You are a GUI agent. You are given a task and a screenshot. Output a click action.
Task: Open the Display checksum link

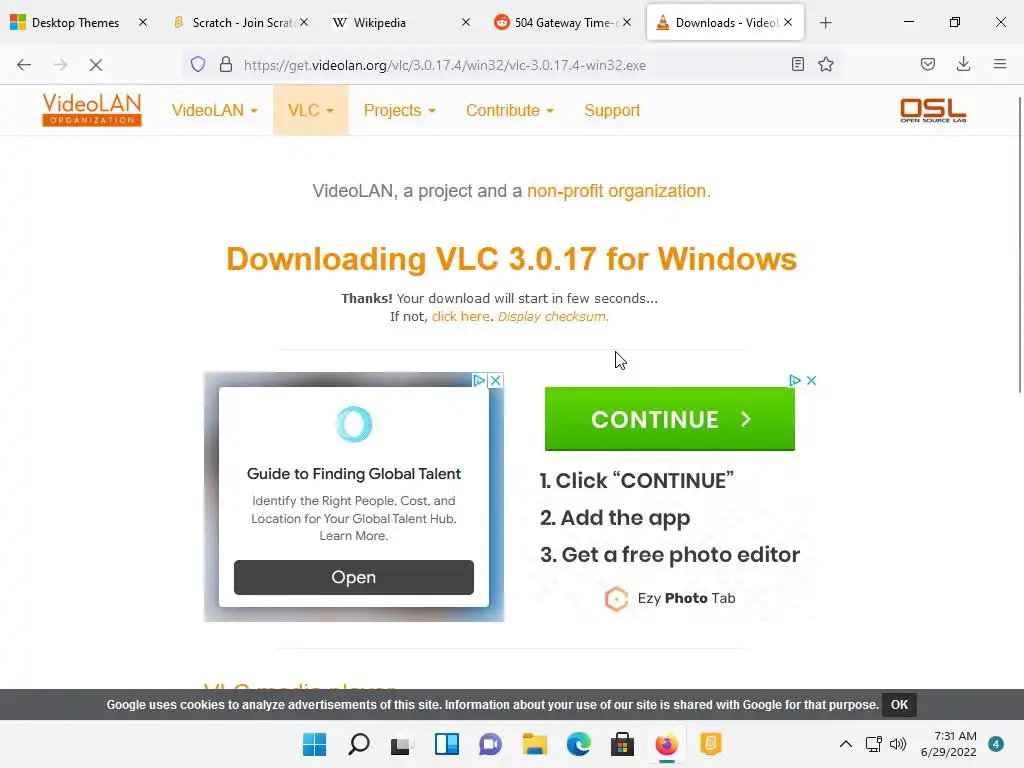(553, 316)
